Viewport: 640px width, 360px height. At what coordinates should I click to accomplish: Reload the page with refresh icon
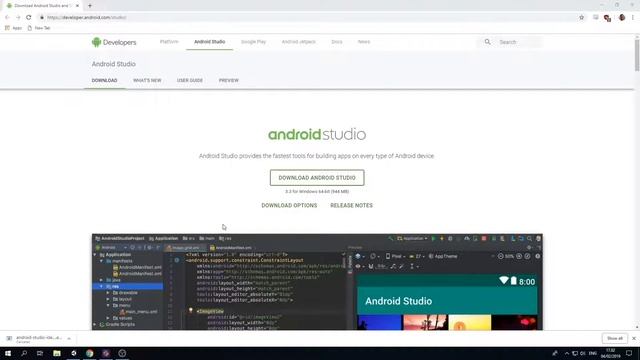(x=29, y=18)
